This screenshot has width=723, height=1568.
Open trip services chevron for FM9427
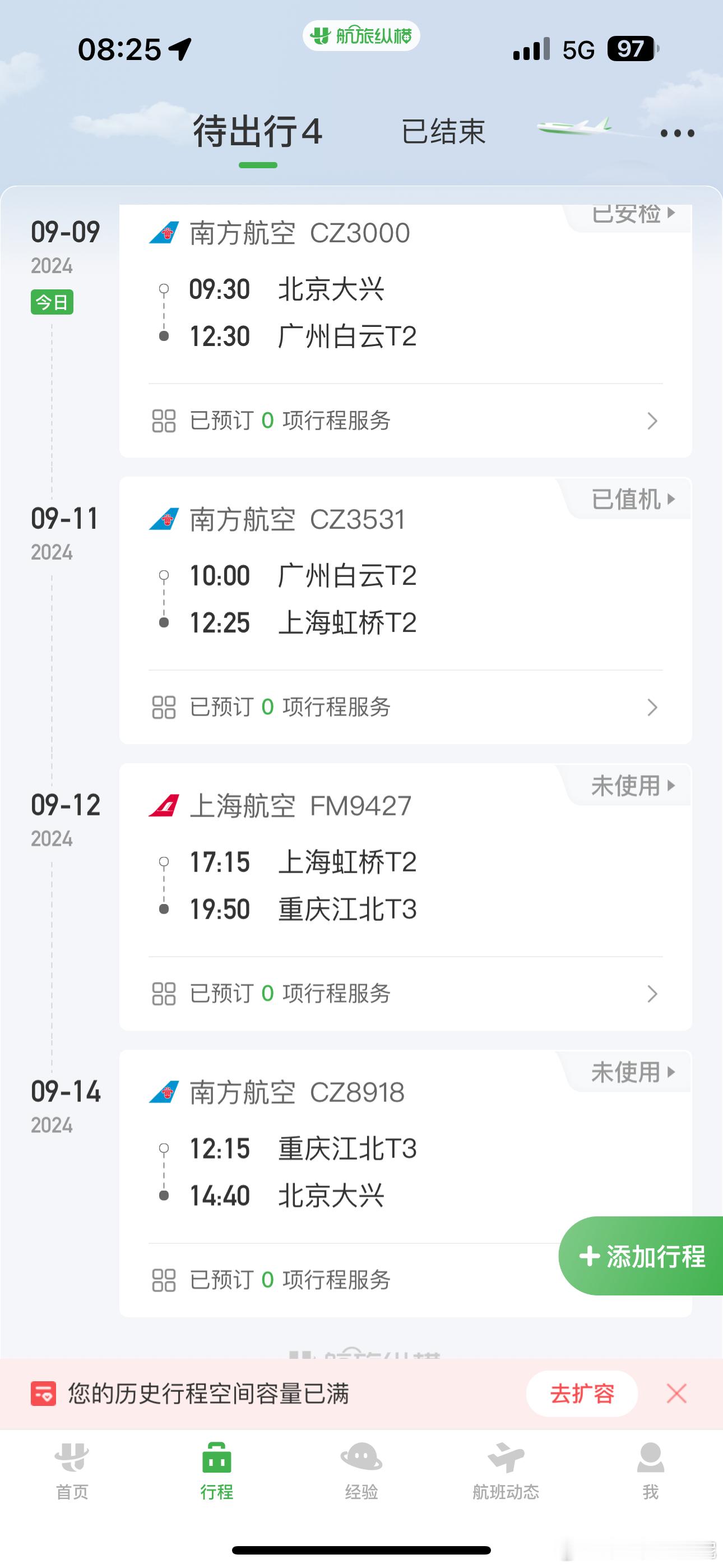(x=652, y=993)
